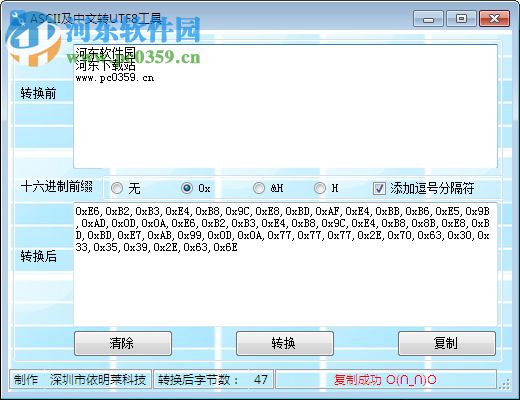Screen dimensions: 520x400
Task: Click the 河东下载站 line in the input box
Action: click(105, 65)
